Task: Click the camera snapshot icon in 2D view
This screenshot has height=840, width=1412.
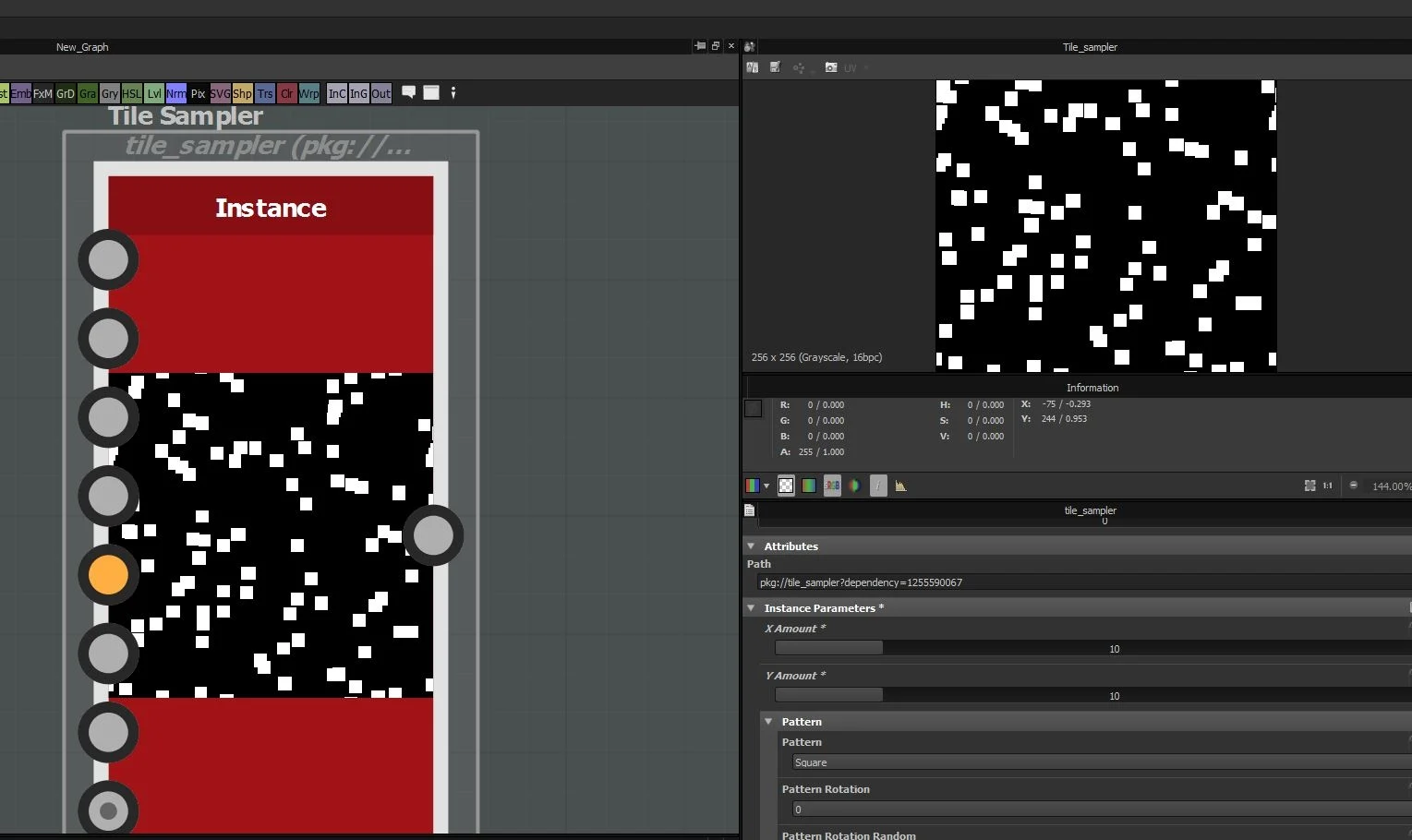Action: 831,67
